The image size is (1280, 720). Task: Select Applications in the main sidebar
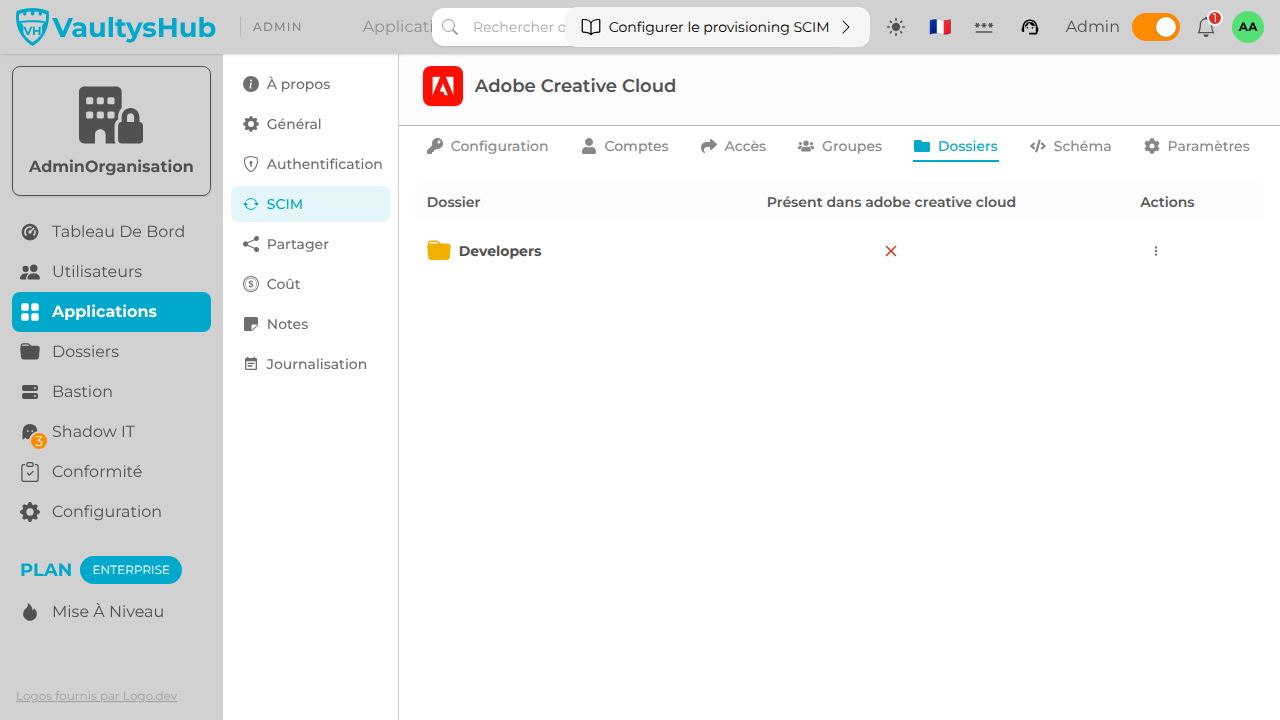pos(111,312)
